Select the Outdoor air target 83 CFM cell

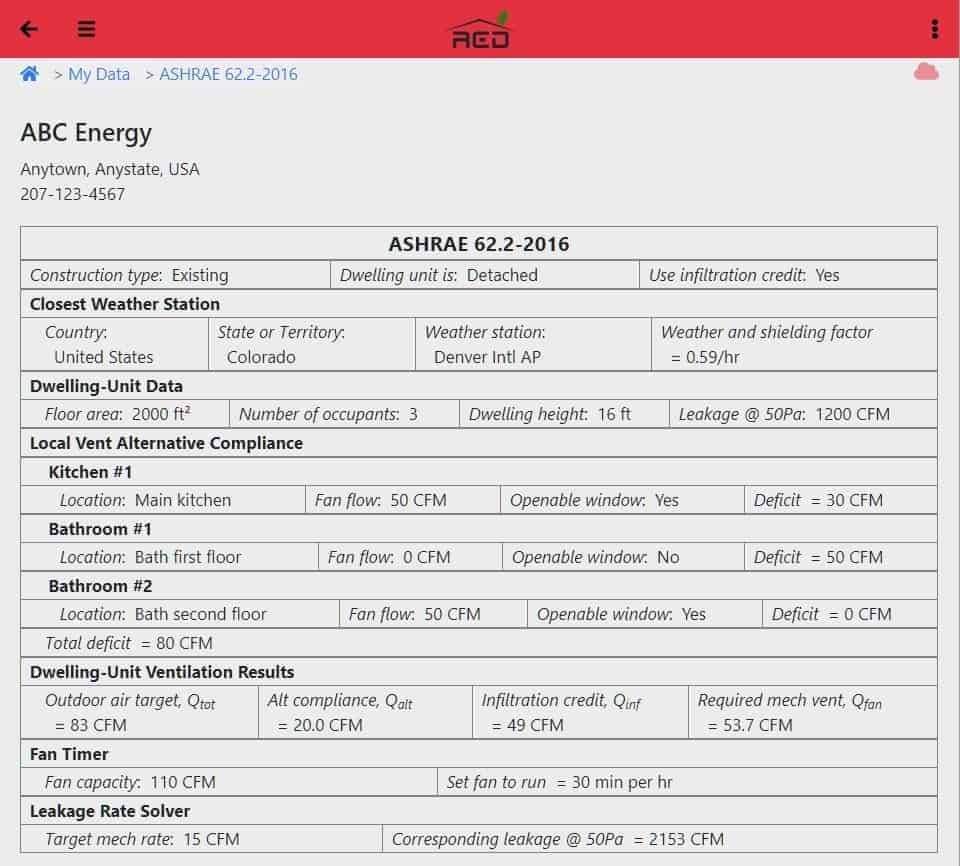click(140, 712)
